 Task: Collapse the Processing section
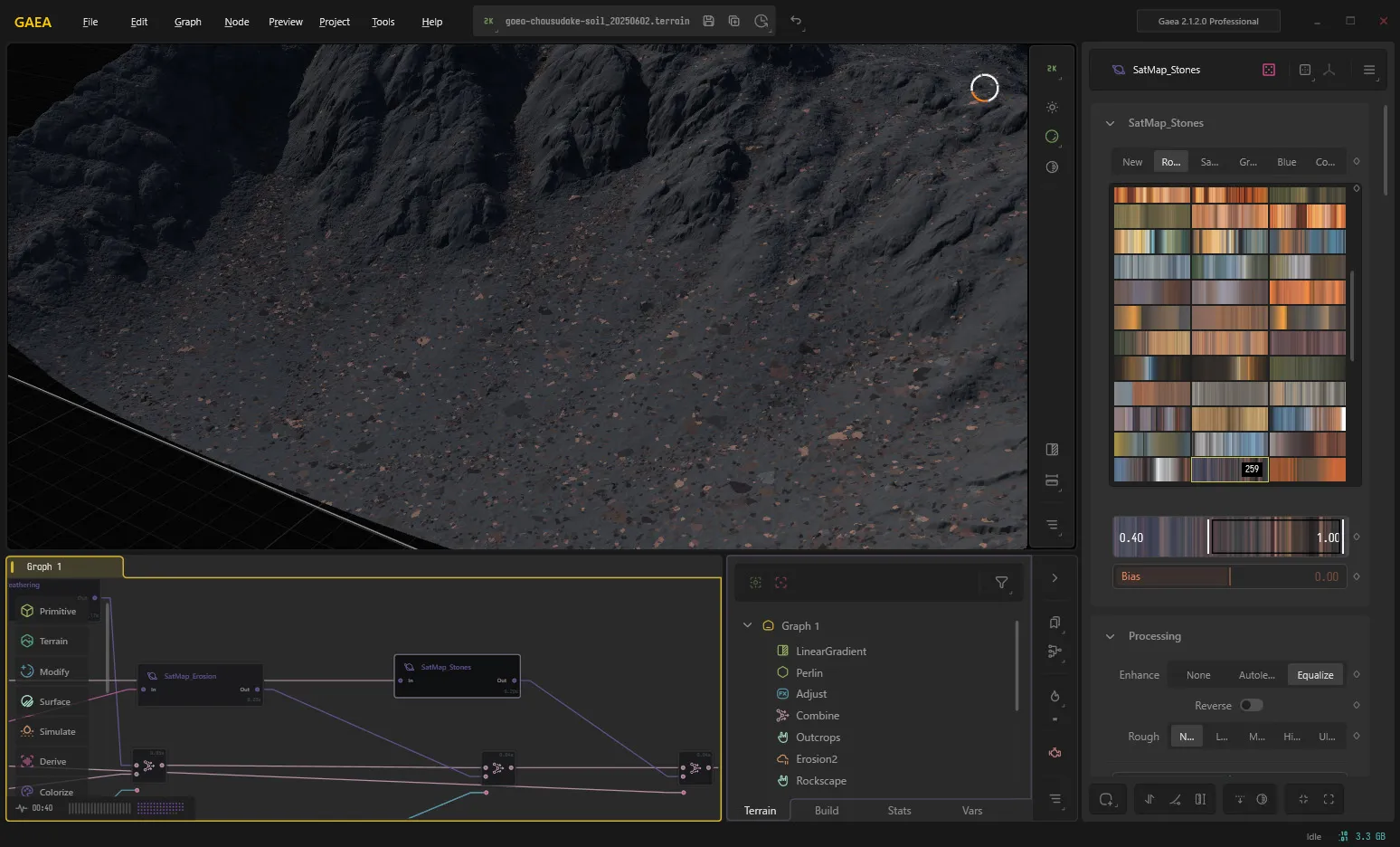pyautogui.click(x=1110, y=636)
